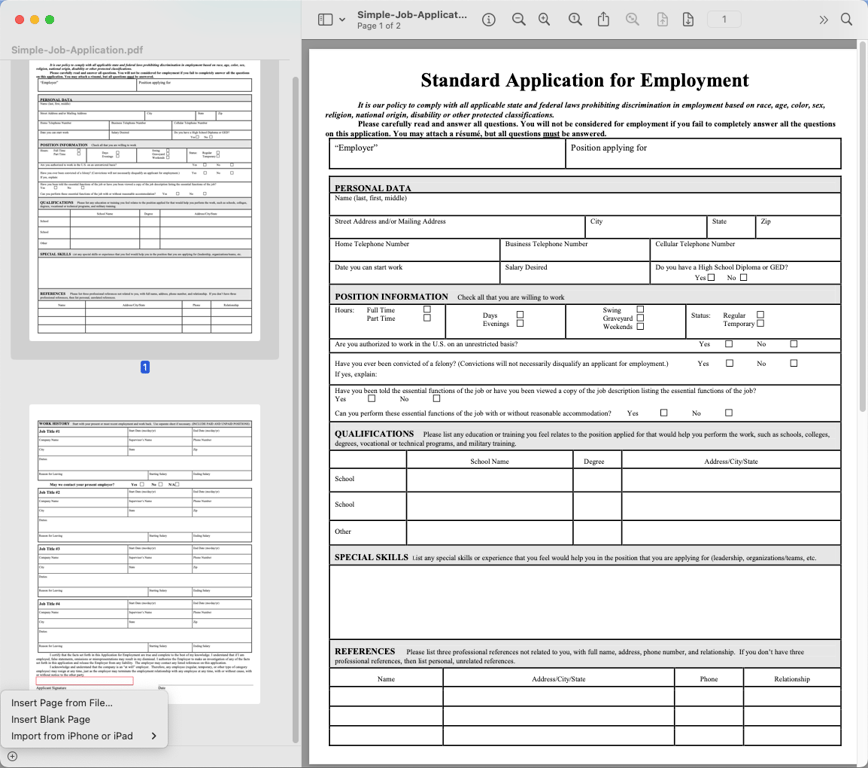Screen dimensions: 868x768
Task: Zoom in on the document
Action: click(544, 19)
